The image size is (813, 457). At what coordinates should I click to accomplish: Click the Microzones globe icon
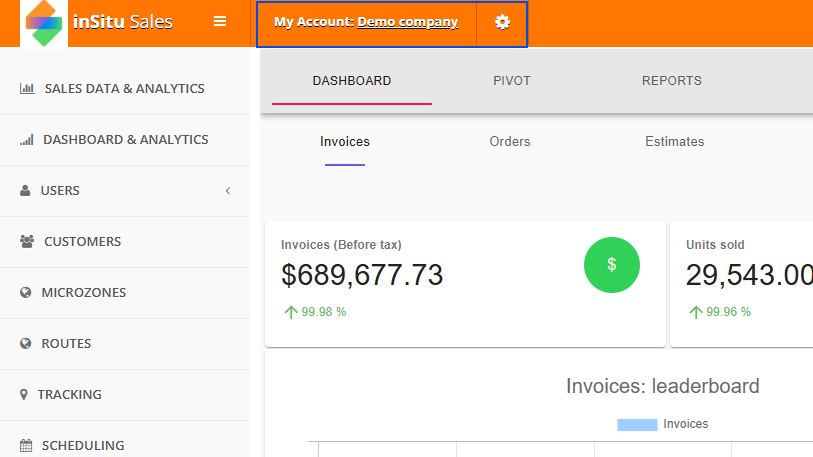click(x=25, y=293)
